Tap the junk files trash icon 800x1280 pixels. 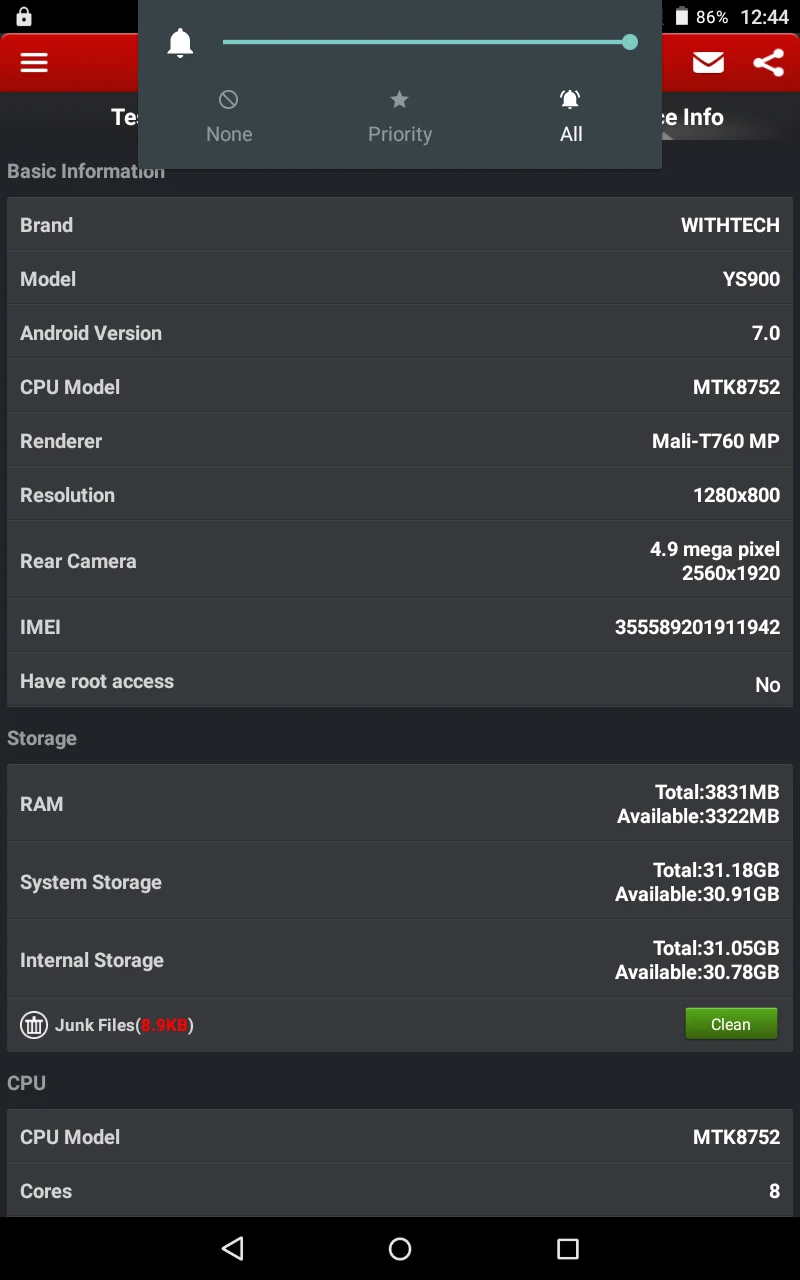point(34,1025)
